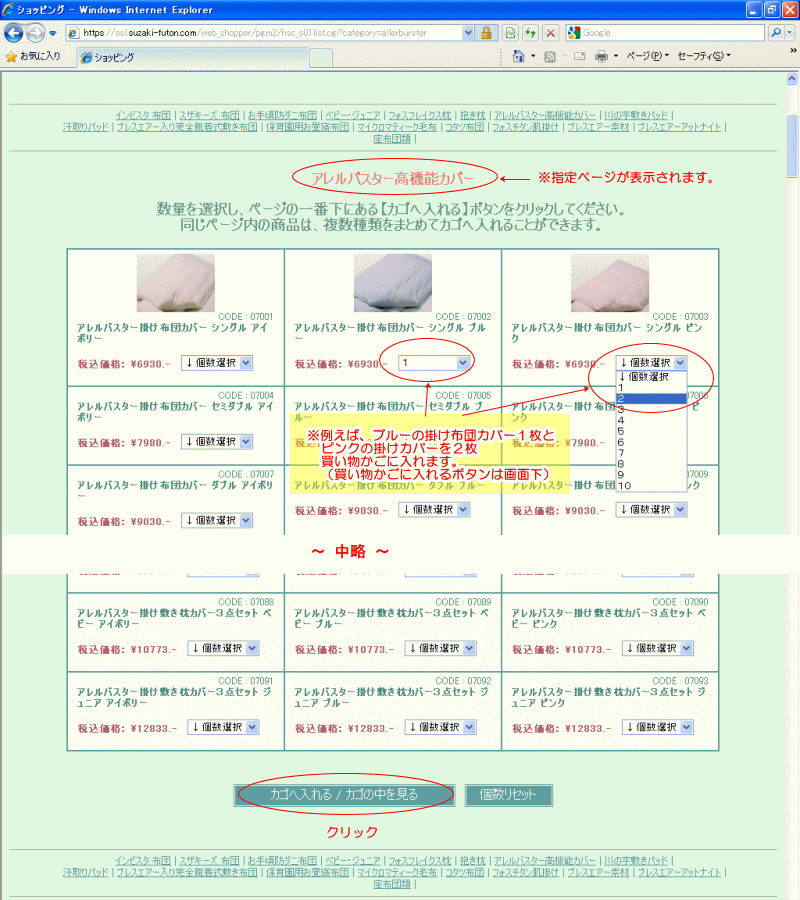The image size is (800, 900).
Task: Click the browser Back arrow button
Action: coord(15,33)
